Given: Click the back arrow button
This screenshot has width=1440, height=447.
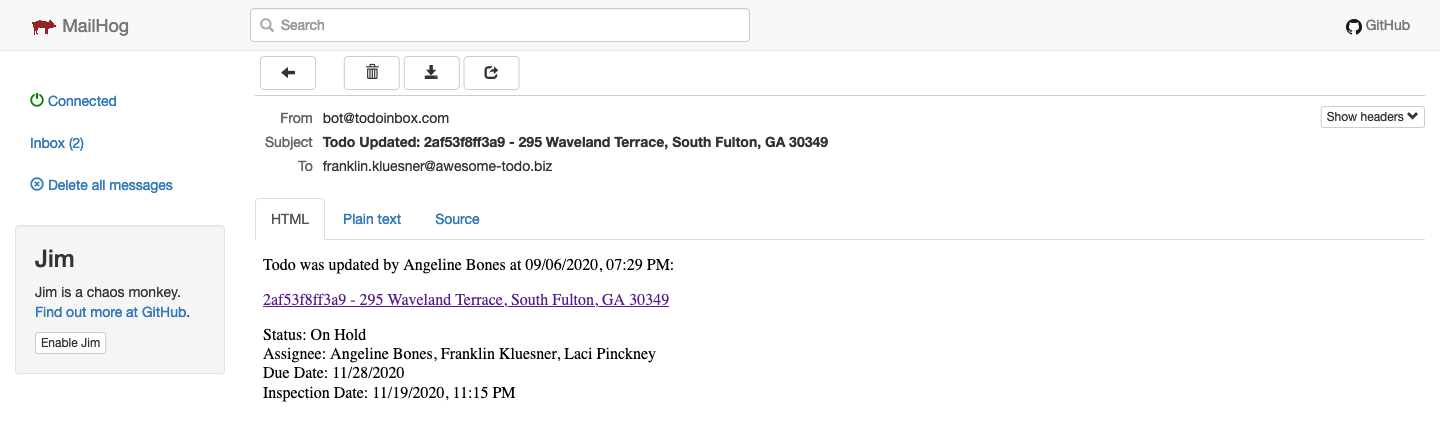Looking at the screenshot, I should pos(288,72).
